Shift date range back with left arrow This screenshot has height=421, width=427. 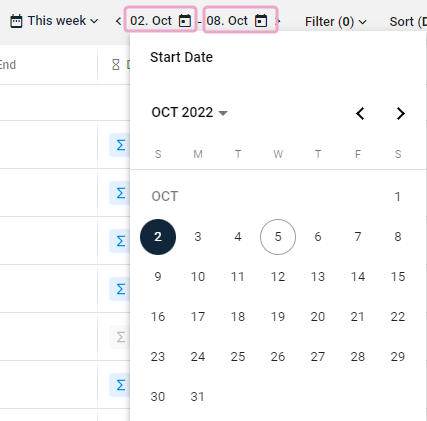click(x=118, y=21)
